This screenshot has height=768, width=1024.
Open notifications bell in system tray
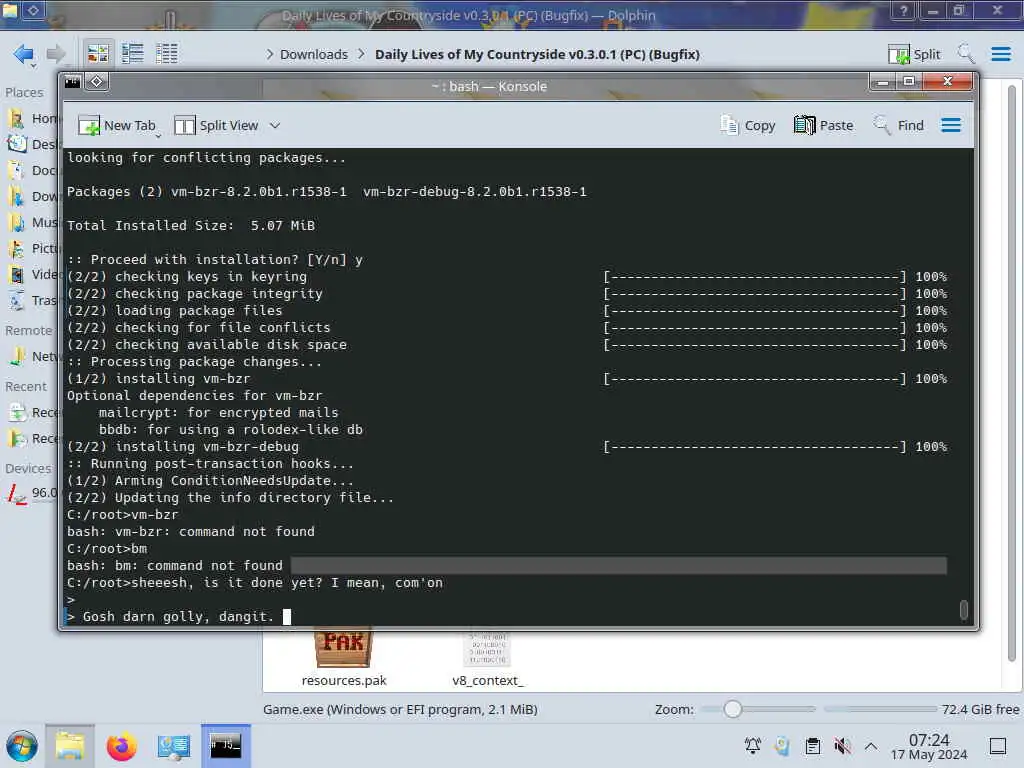click(753, 746)
